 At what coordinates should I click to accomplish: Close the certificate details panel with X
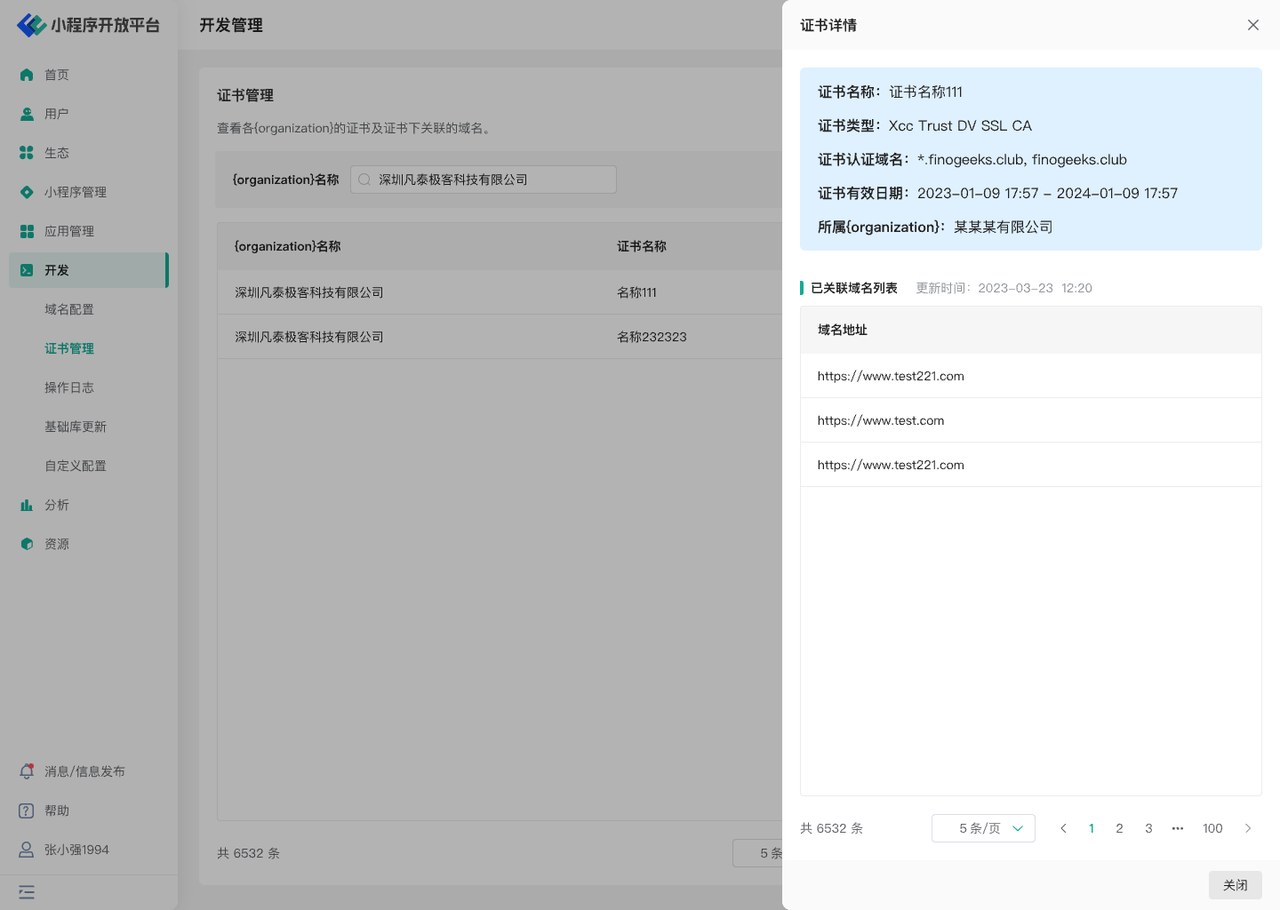pyautogui.click(x=1253, y=25)
